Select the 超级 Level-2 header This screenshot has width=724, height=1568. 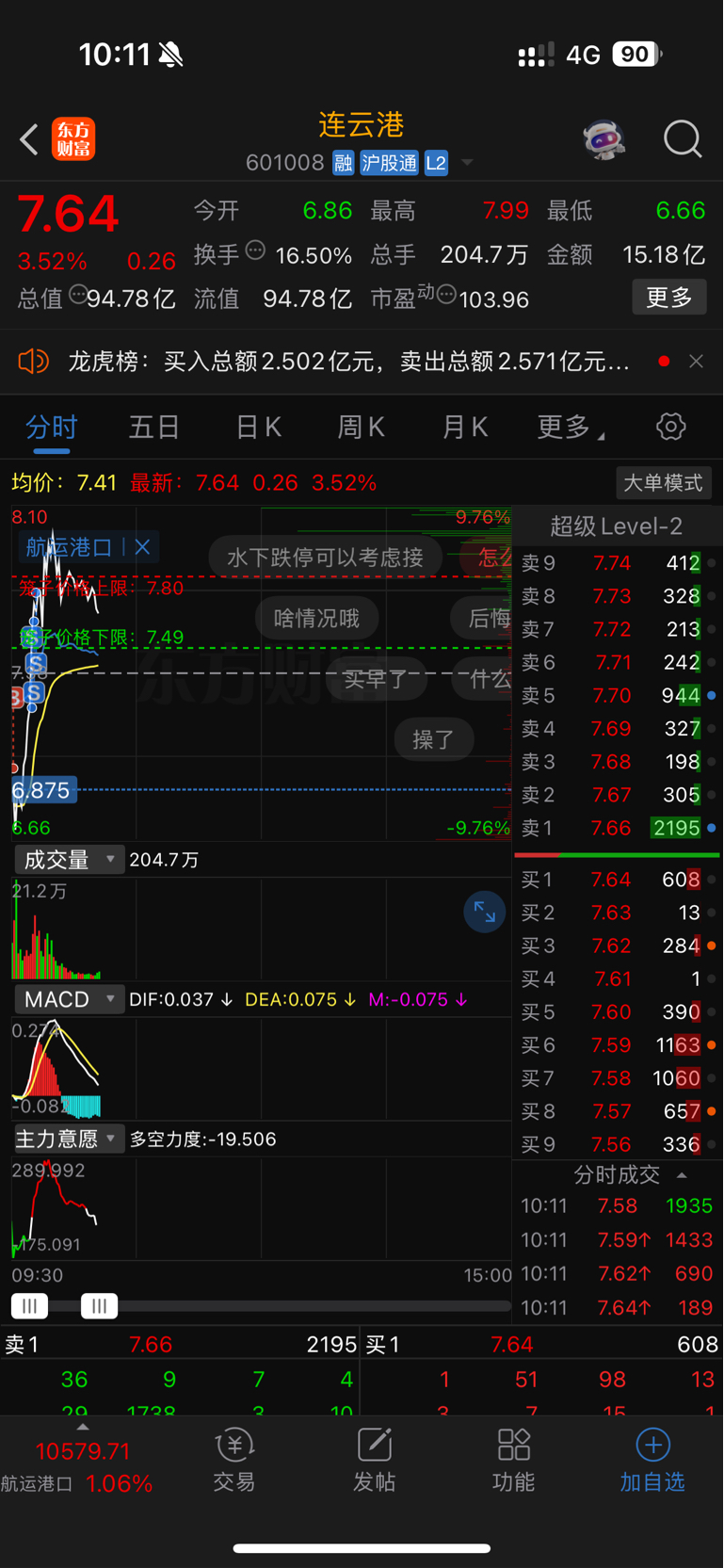point(617,526)
